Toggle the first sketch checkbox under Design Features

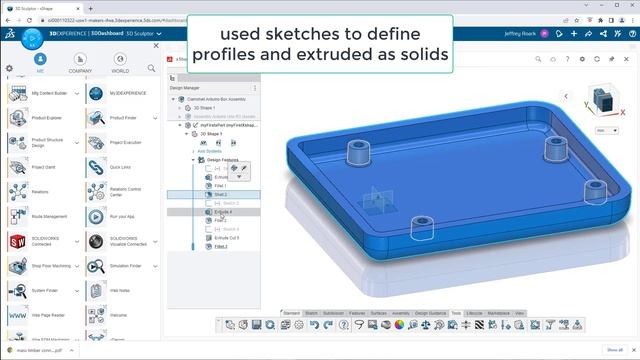(x=209, y=169)
